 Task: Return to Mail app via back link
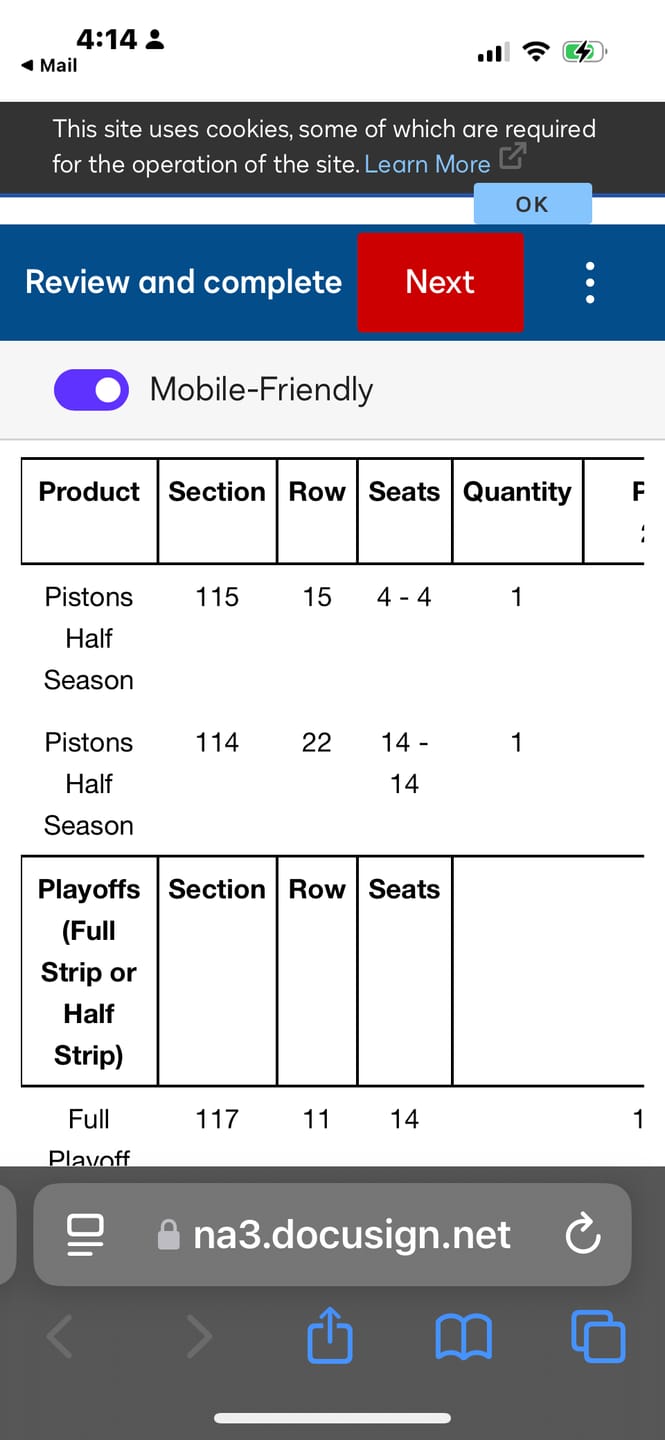pos(49,65)
